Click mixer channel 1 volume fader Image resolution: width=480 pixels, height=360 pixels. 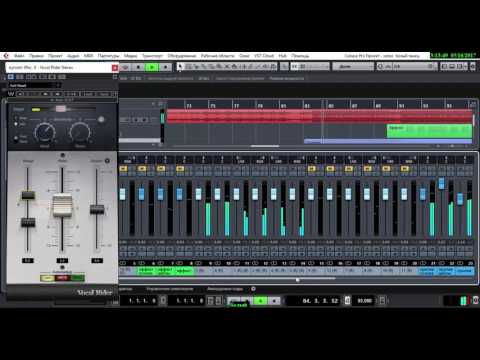coord(122,194)
